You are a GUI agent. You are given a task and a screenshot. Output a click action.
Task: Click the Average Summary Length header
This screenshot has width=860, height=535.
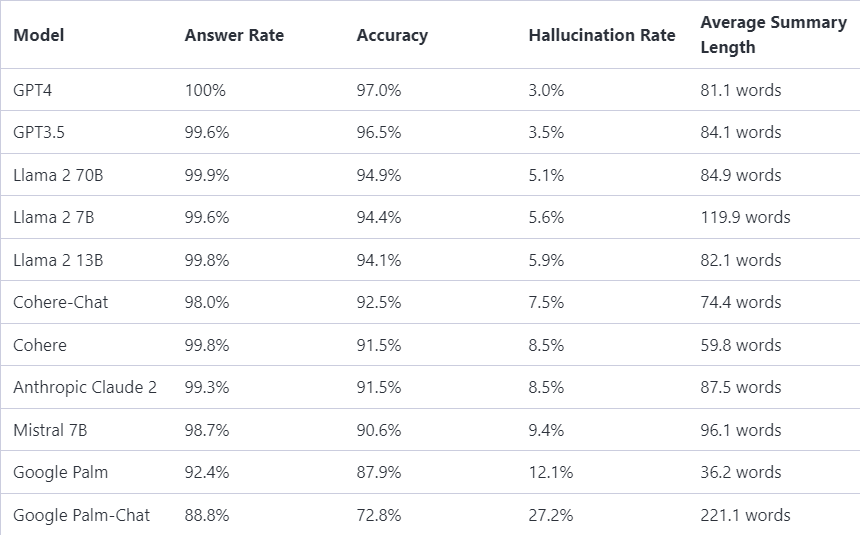(773, 34)
